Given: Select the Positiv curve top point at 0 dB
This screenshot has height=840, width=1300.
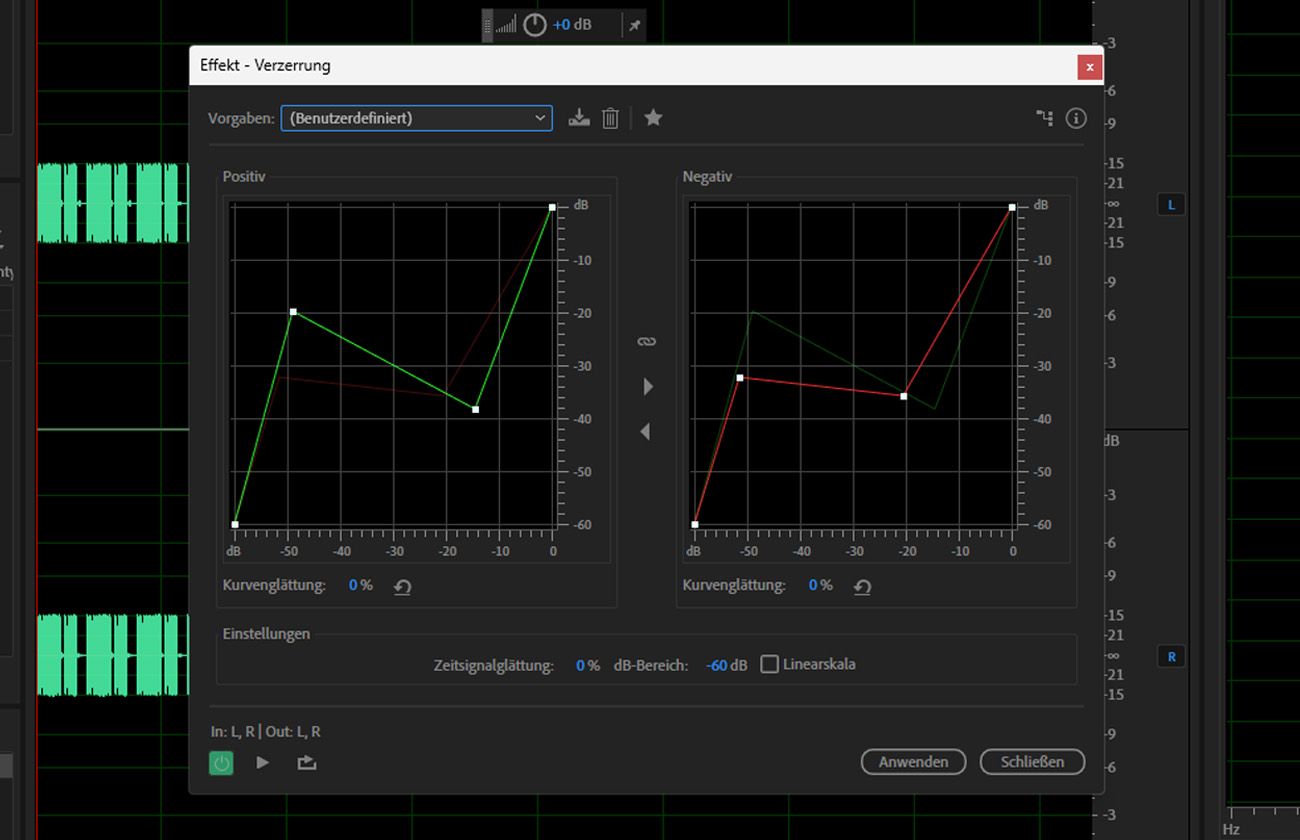Looking at the screenshot, I should click(552, 207).
